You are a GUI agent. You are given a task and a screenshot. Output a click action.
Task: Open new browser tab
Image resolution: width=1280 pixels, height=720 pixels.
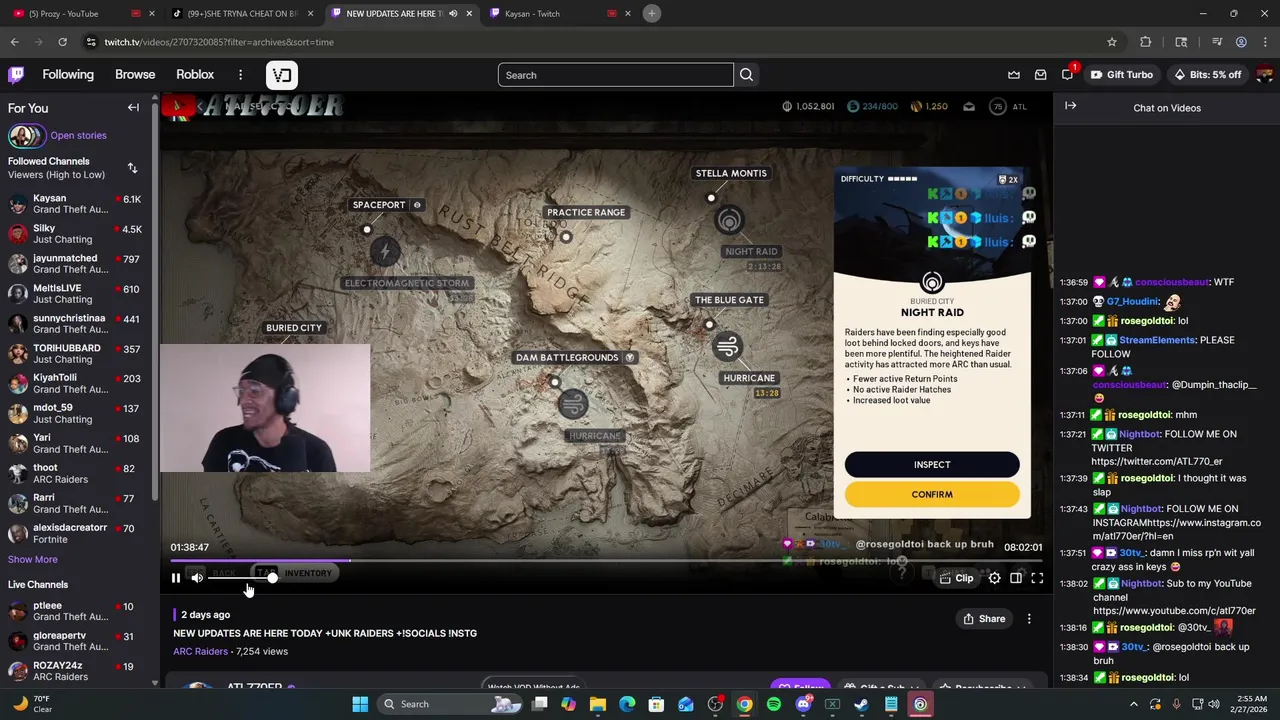coord(652,13)
